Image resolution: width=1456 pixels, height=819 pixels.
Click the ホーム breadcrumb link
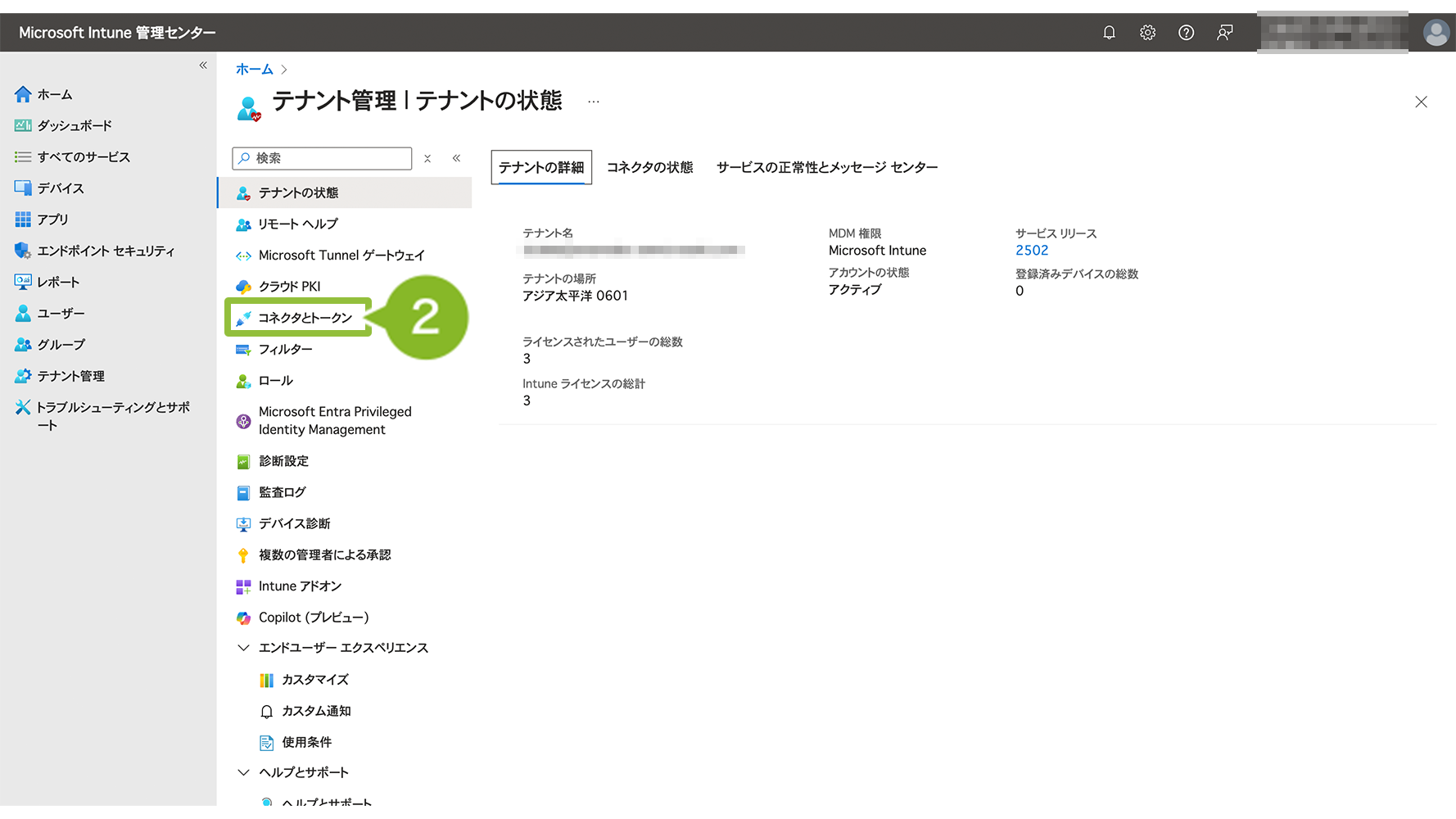(x=255, y=70)
